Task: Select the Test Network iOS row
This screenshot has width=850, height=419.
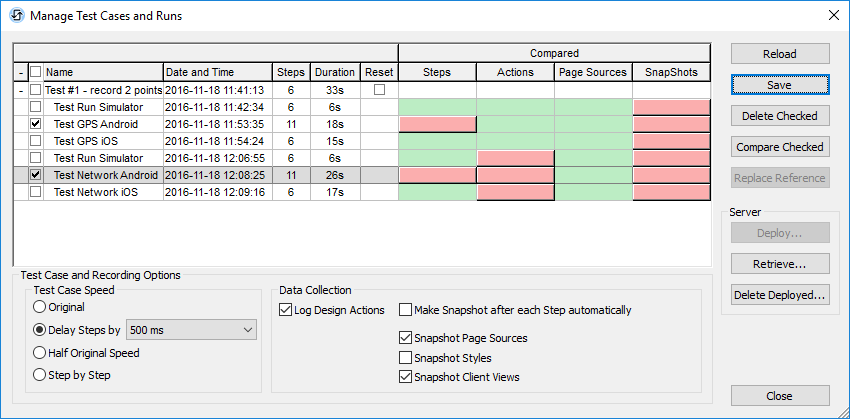Action: (x=96, y=192)
